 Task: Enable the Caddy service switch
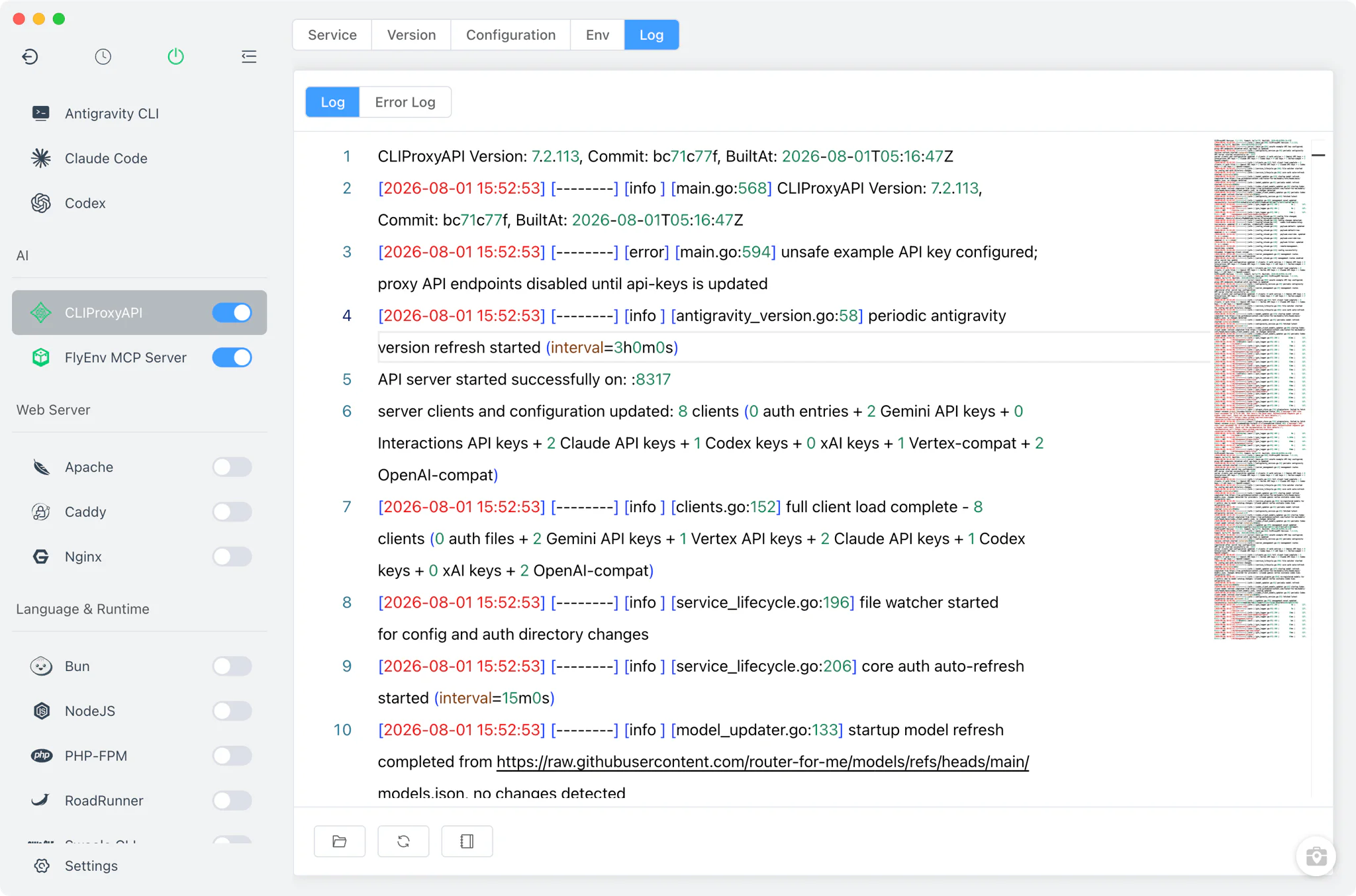pos(232,512)
